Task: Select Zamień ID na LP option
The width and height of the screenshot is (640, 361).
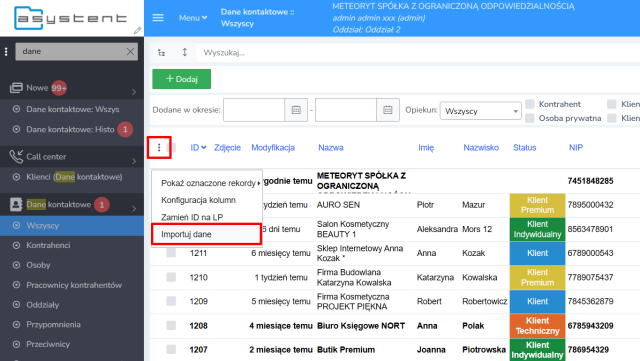Action: click(192, 217)
